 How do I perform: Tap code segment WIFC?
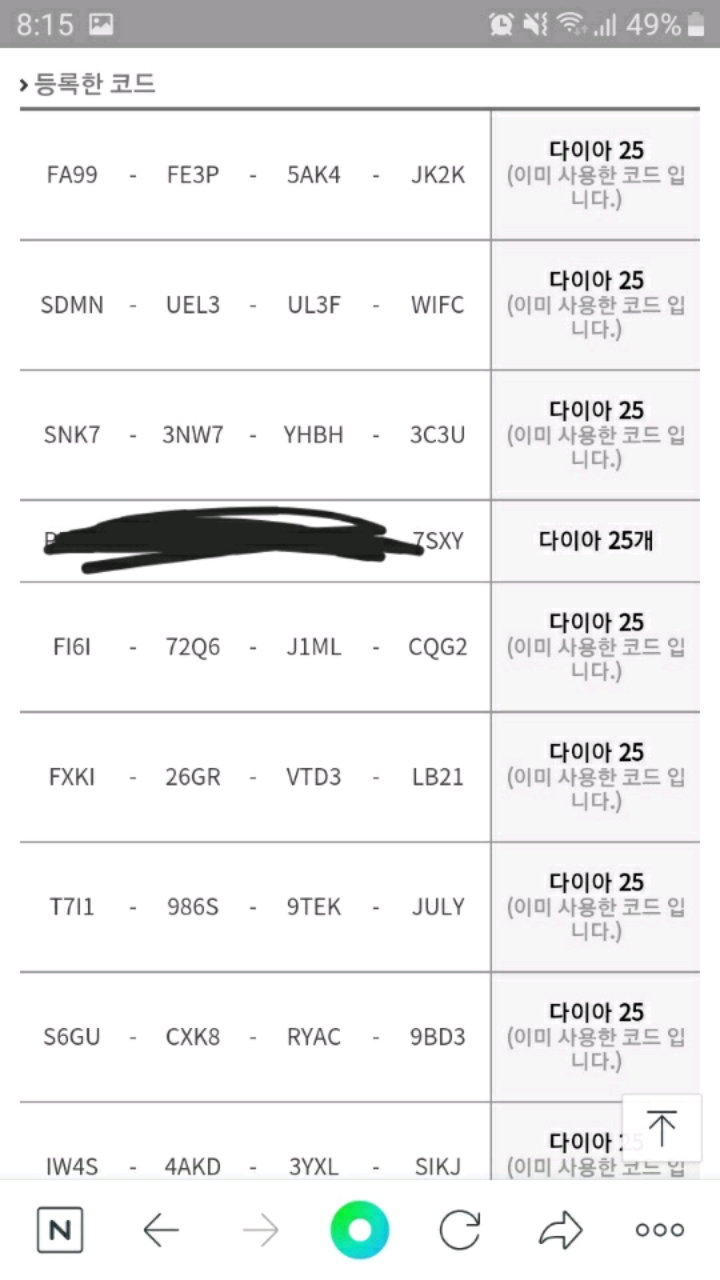(438, 305)
